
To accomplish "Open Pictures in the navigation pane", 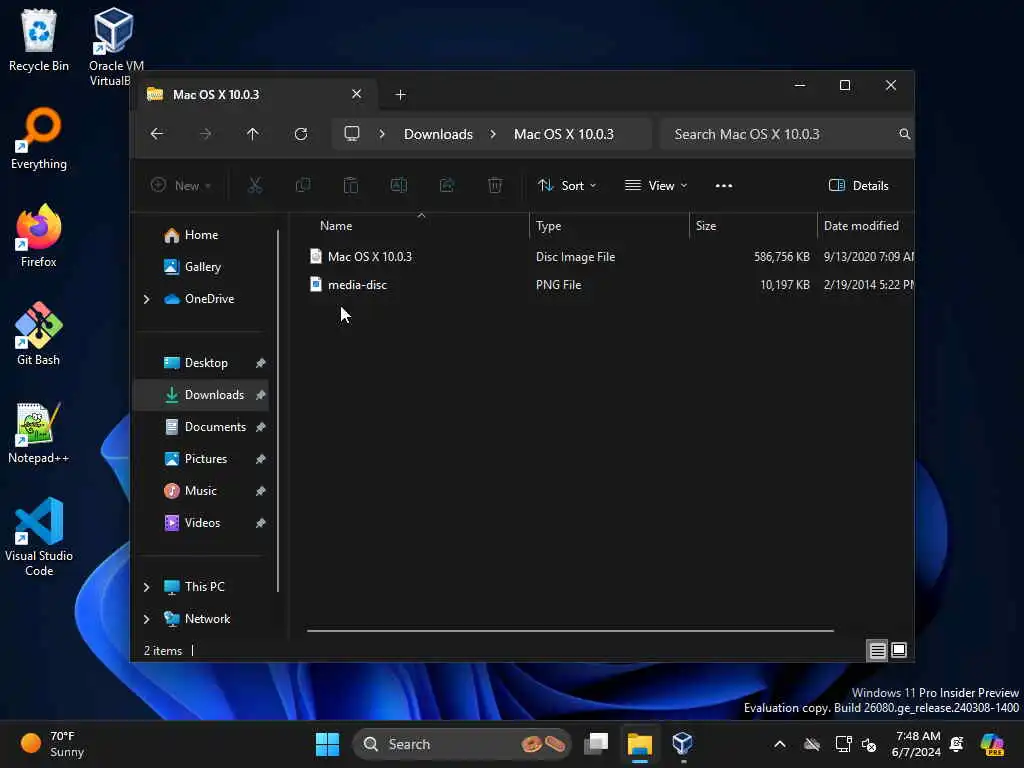I will (200, 459).
